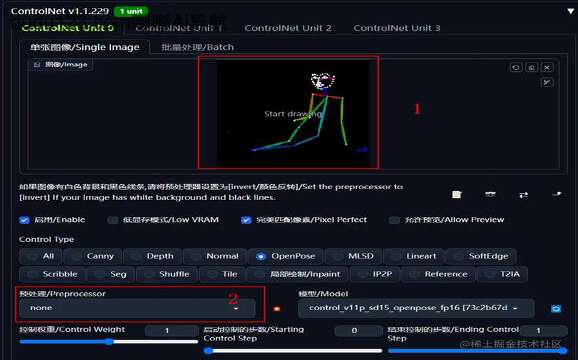Click the Control Weight number field

[x=171, y=331]
